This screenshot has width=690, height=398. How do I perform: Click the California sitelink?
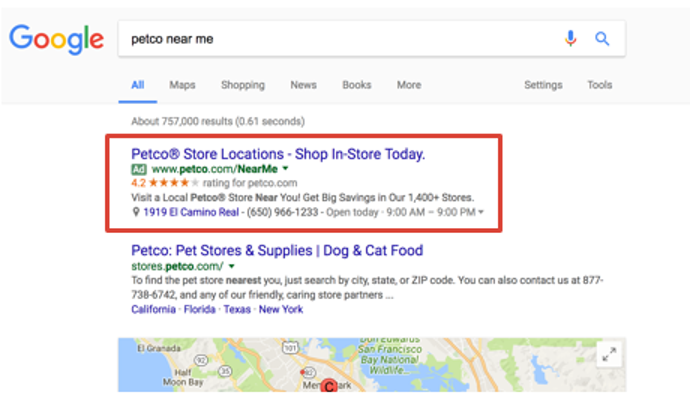pos(153,310)
